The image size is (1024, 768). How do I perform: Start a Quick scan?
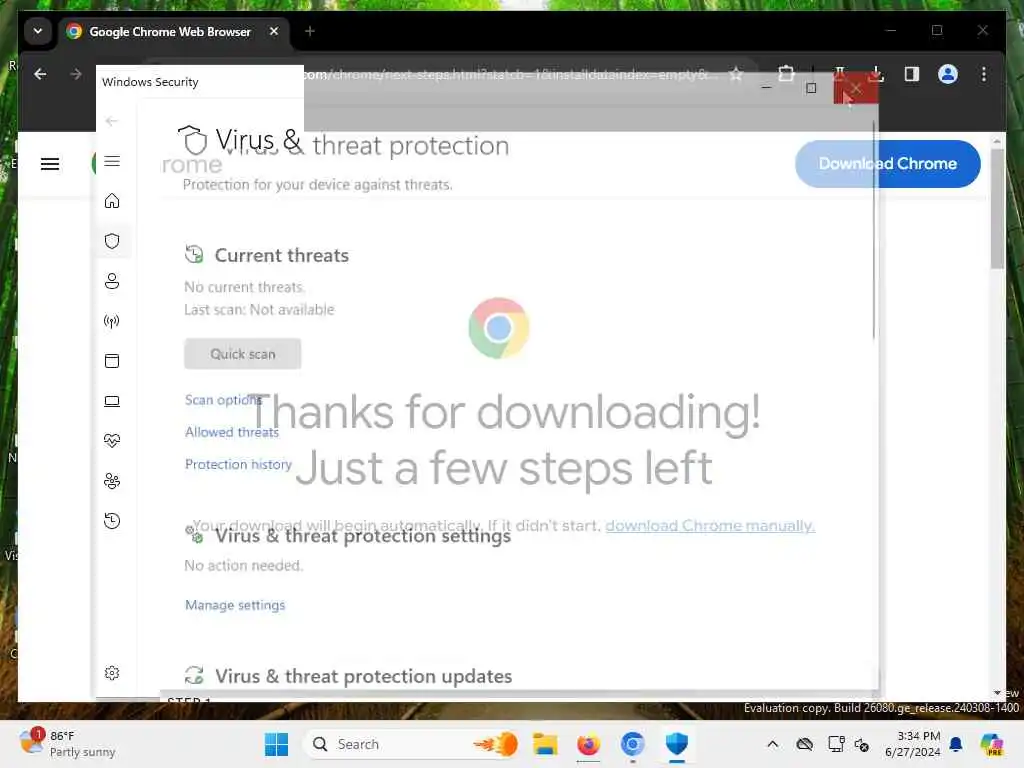coord(242,354)
